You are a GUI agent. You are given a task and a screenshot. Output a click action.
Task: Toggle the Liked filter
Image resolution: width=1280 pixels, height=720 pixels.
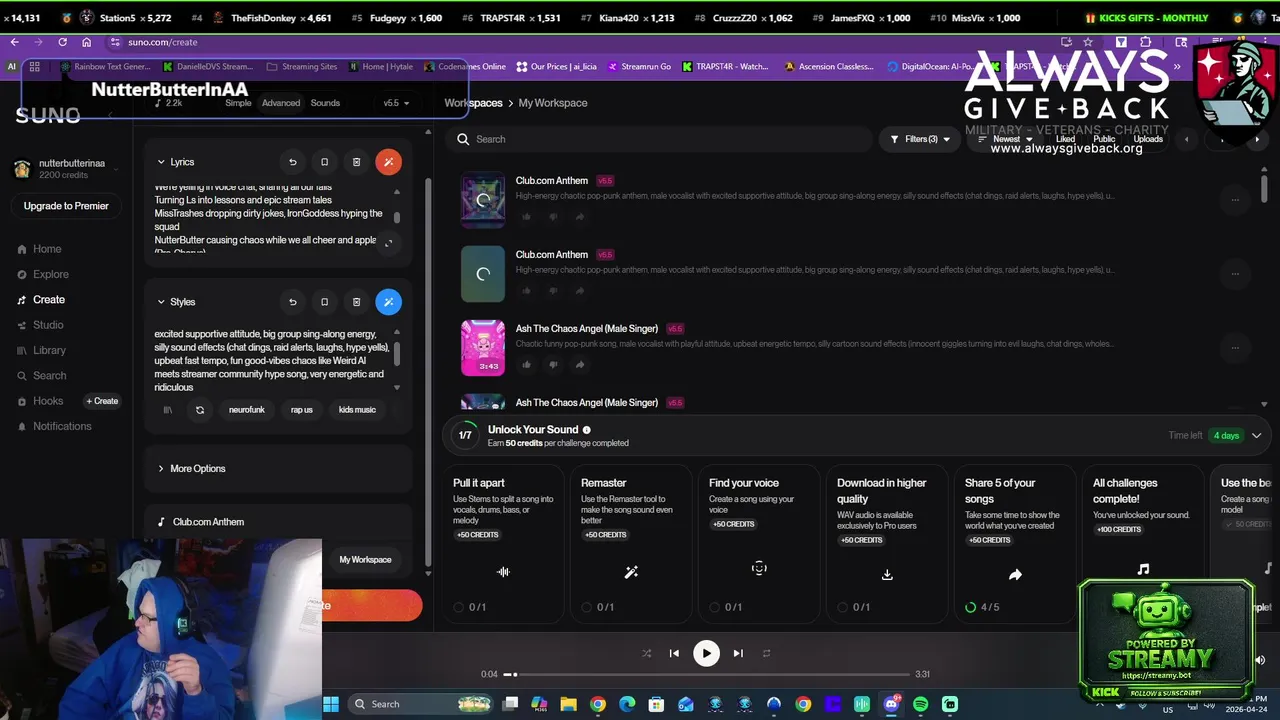tap(1066, 139)
